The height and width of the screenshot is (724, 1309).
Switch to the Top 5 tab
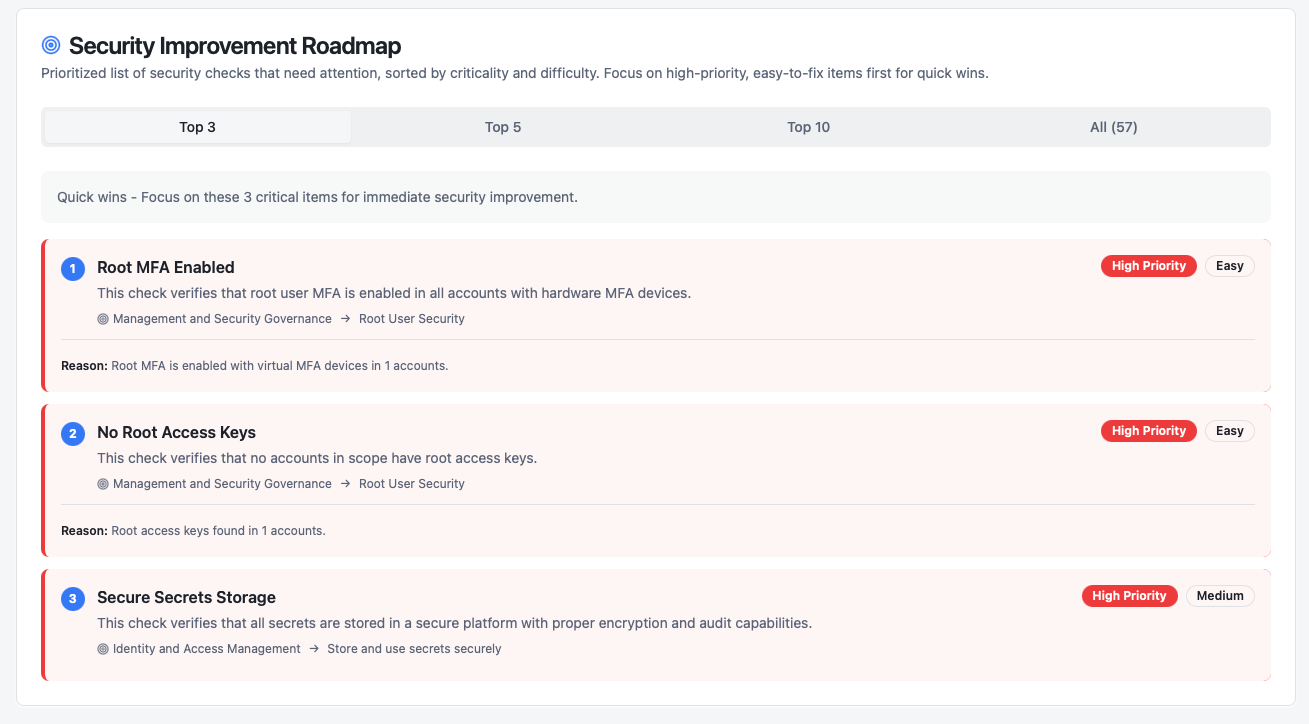tap(503, 127)
